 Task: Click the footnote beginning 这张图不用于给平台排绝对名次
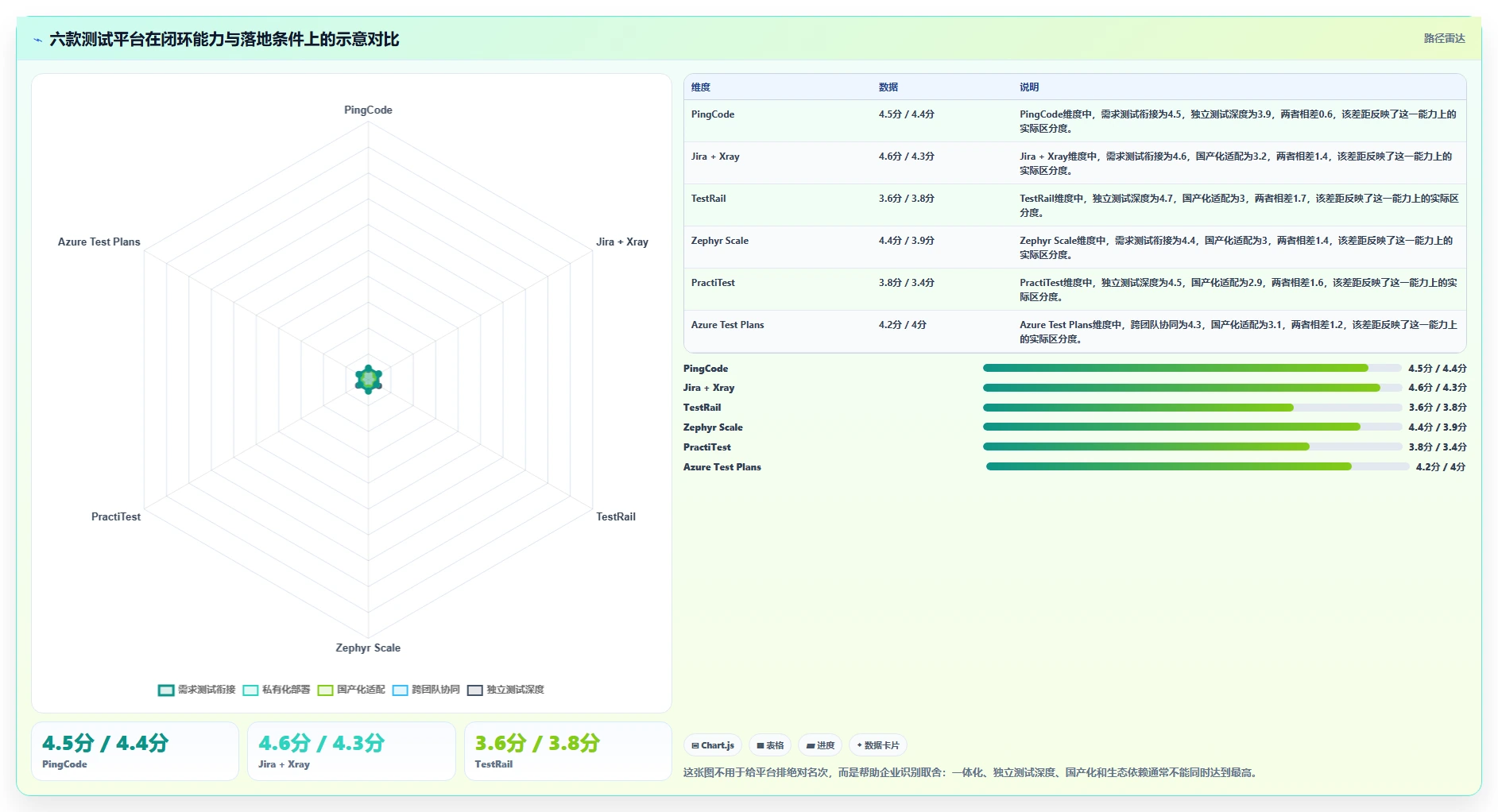click(x=971, y=772)
